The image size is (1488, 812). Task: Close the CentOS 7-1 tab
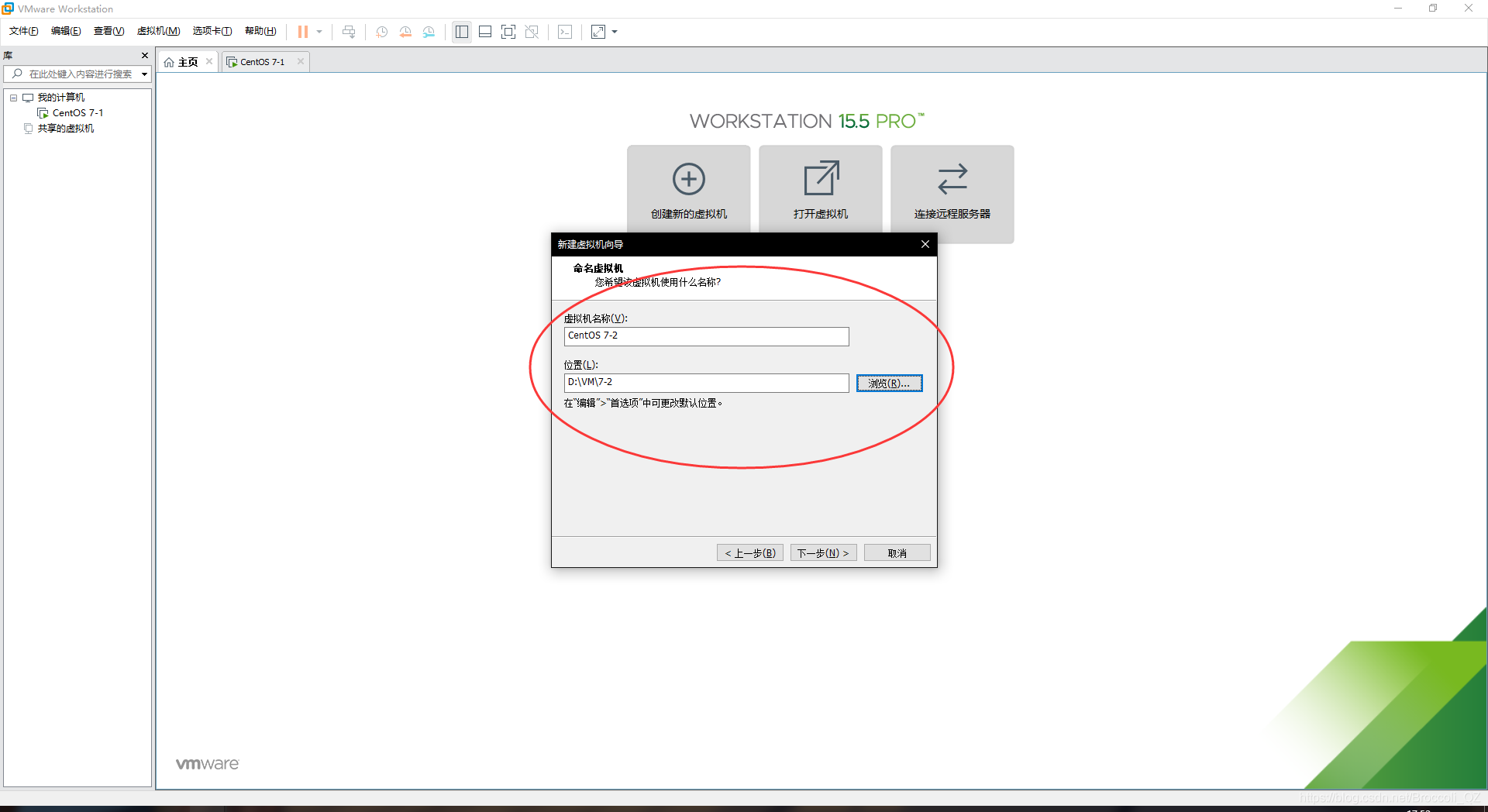(301, 61)
